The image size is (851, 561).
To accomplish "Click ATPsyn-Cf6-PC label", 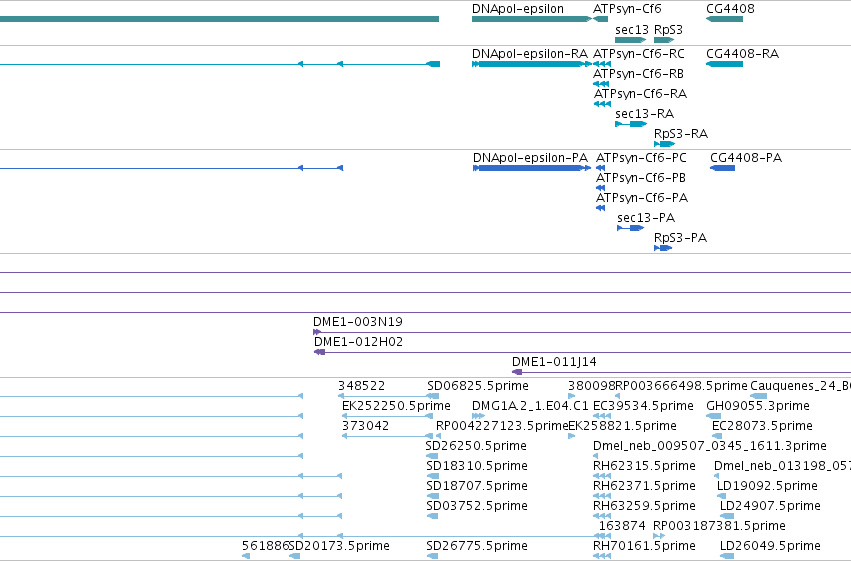I will pyautogui.click(x=641, y=158).
